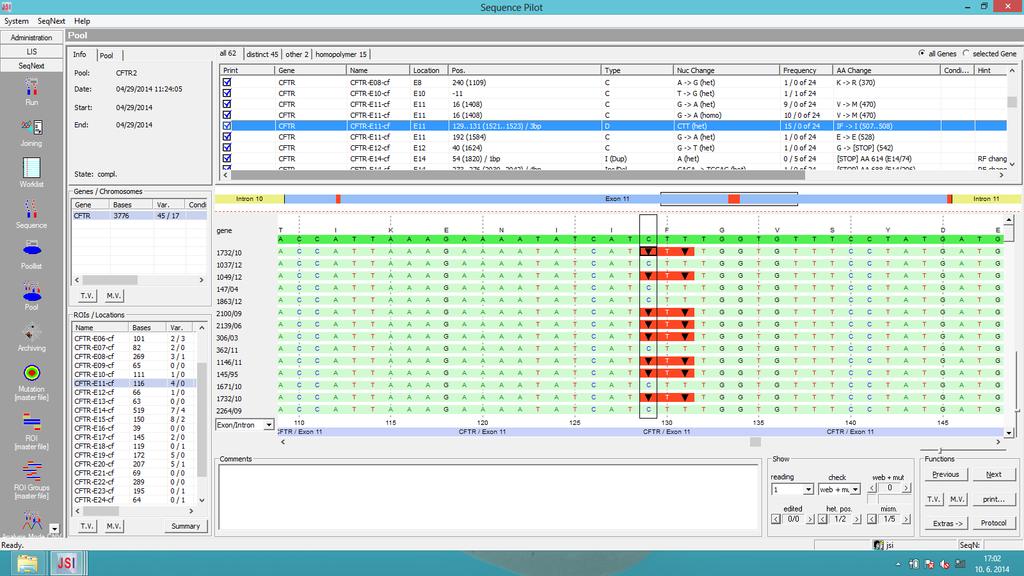The image size is (1024, 576).
Task: Toggle print checkbox for G -> A (homo) row
Action: pyautogui.click(x=227, y=115)
